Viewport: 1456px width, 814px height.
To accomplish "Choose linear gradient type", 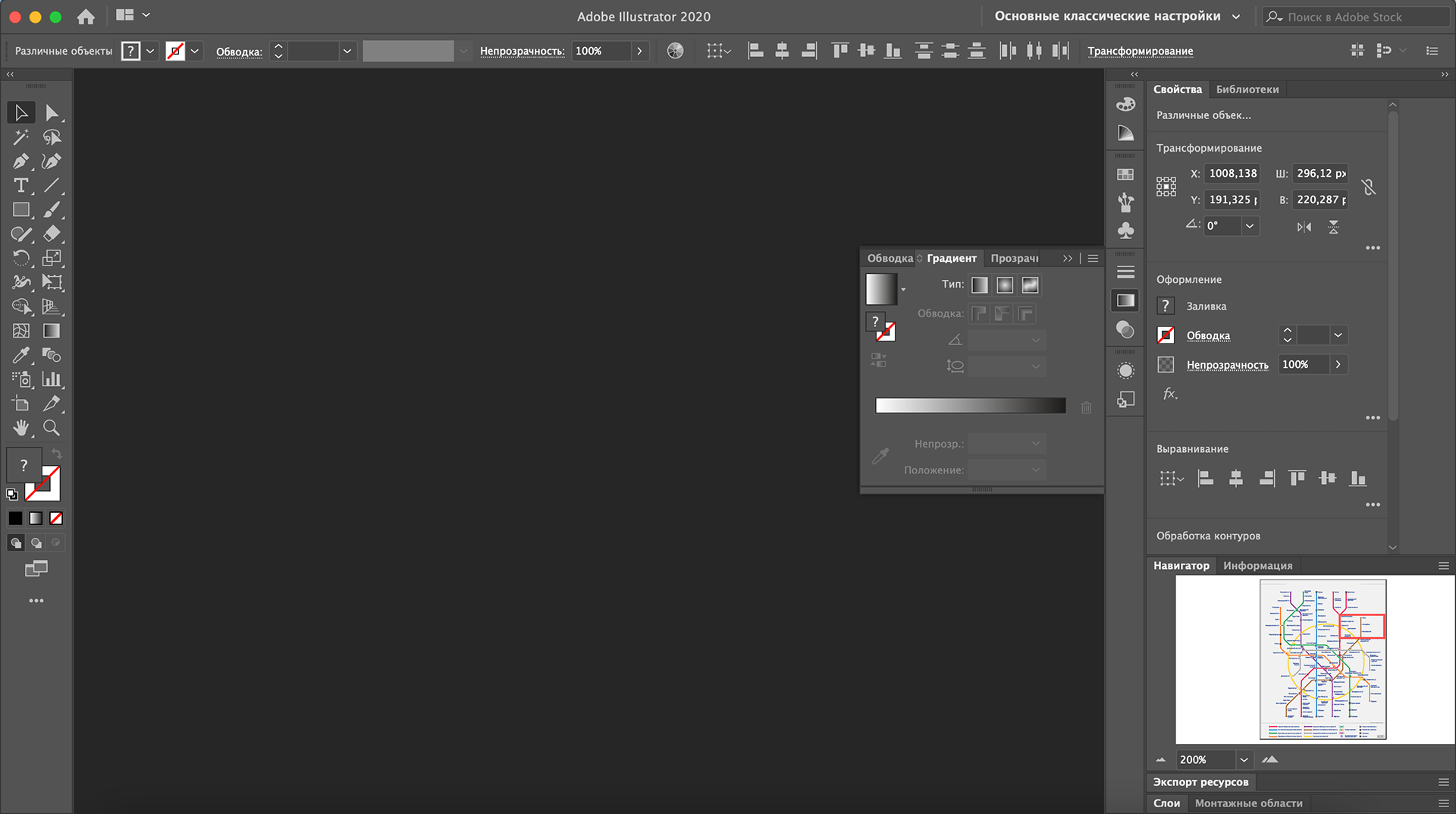I will point(980,285).
